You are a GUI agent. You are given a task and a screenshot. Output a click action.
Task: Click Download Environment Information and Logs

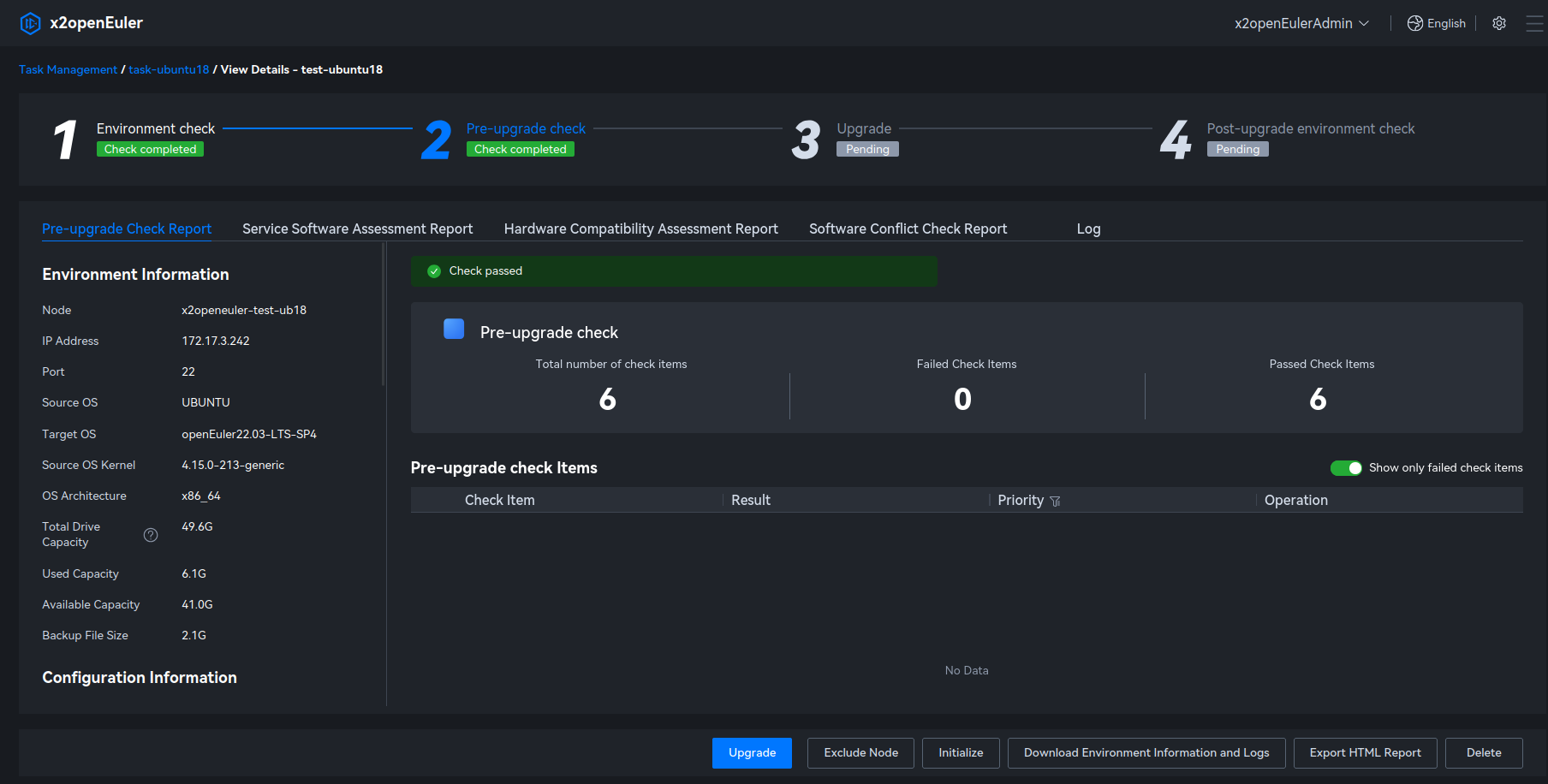pos(1146,753)
